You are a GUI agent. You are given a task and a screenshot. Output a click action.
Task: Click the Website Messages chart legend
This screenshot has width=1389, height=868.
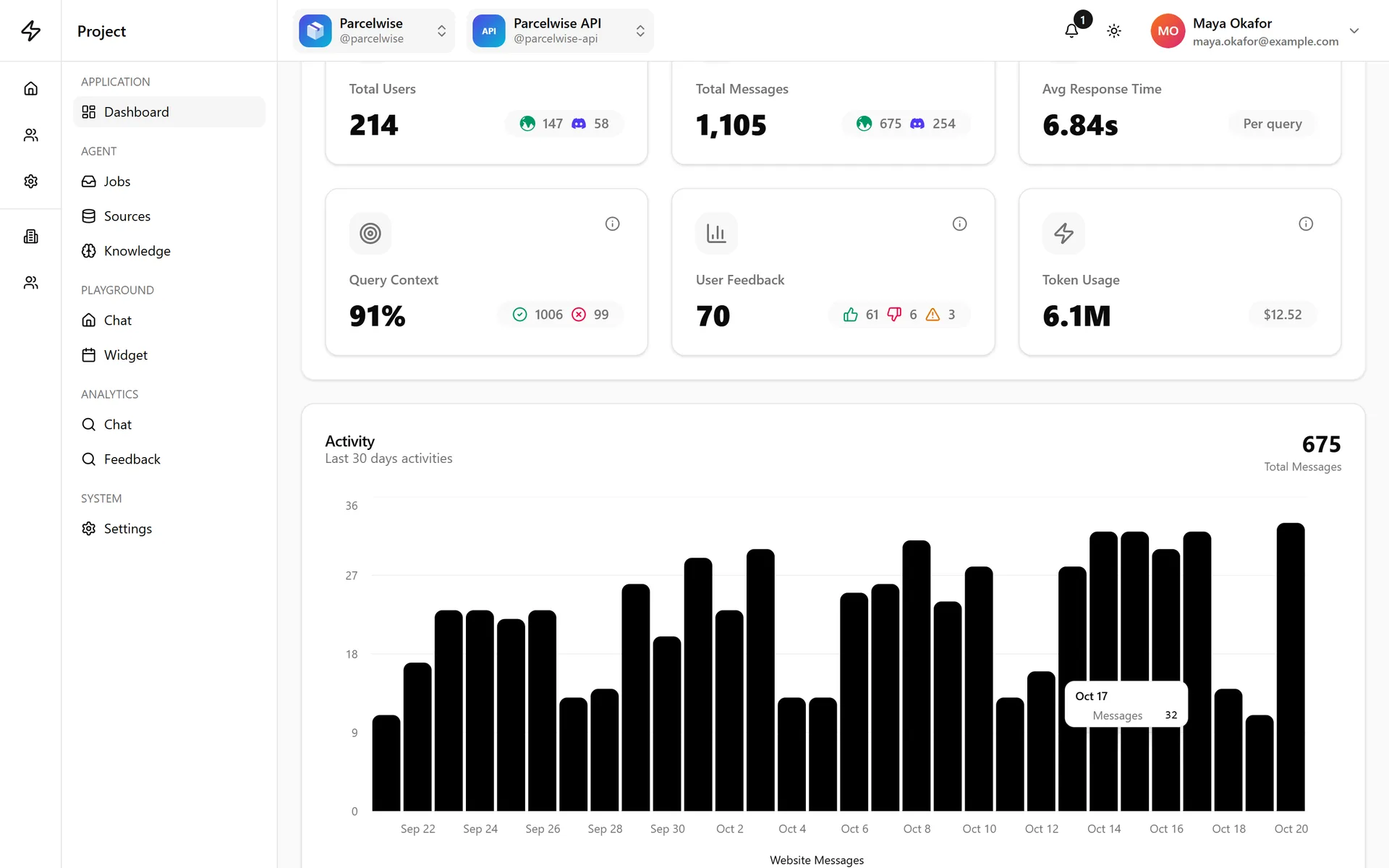pyautogui.click(x=817, y=860)
